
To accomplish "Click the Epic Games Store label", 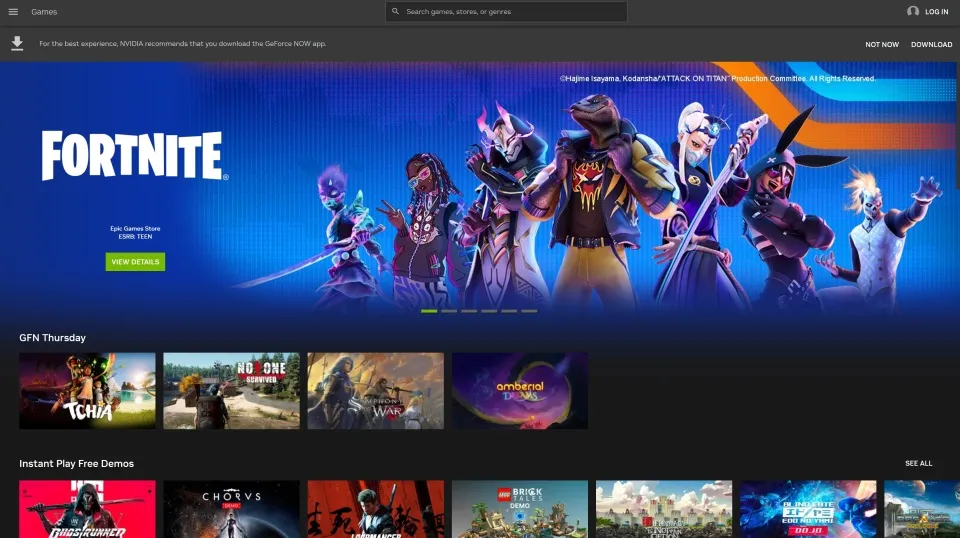I will (135, 228).
